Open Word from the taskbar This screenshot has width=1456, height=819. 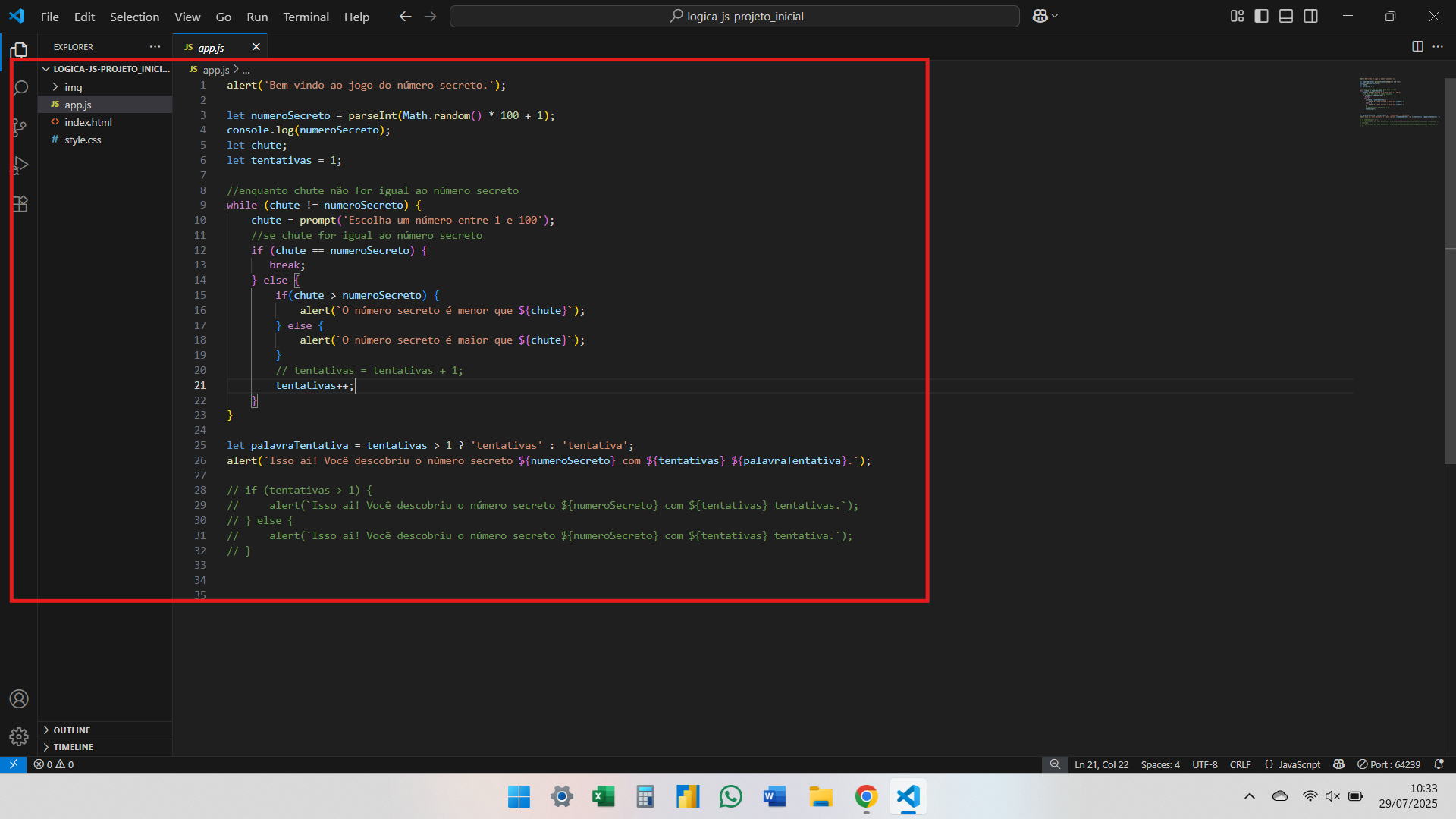pos(773,797)
